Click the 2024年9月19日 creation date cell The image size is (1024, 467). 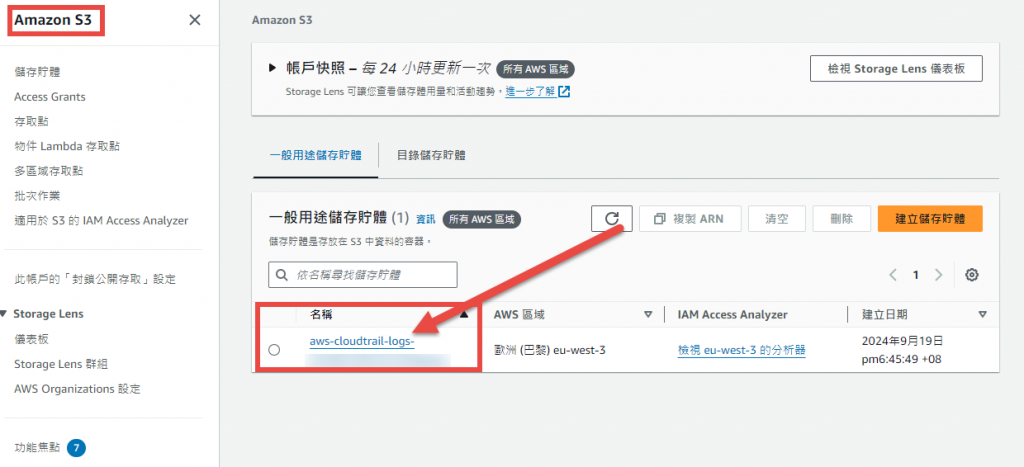point(902,350)
